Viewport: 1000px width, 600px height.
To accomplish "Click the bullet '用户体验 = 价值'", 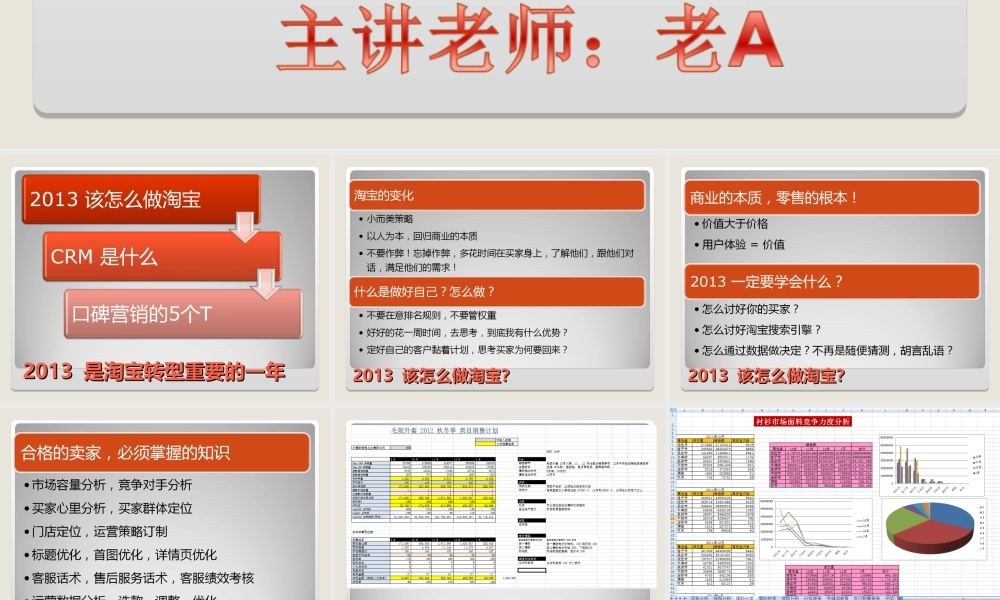I will pyautogui.click(x=742, y=245).
